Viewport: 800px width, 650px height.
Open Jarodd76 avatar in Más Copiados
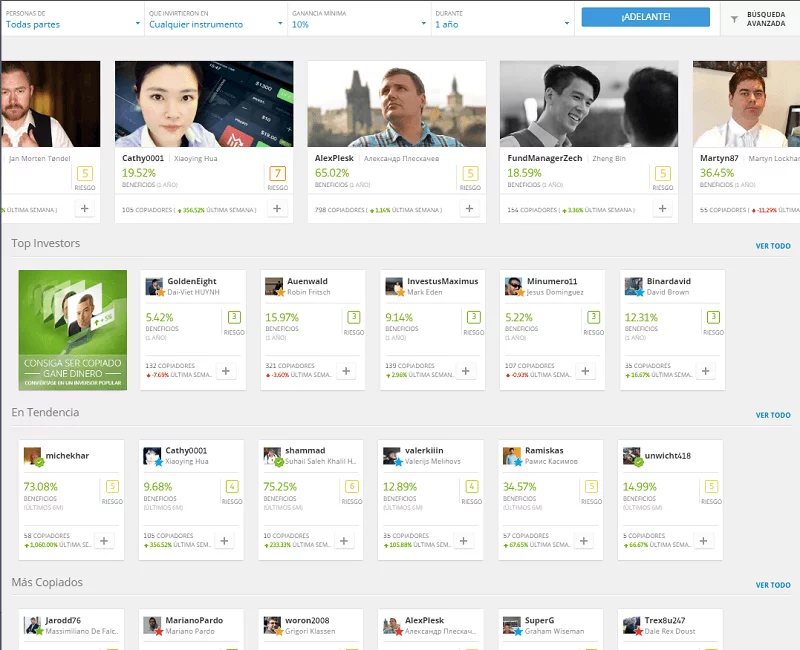coord(33,626)
